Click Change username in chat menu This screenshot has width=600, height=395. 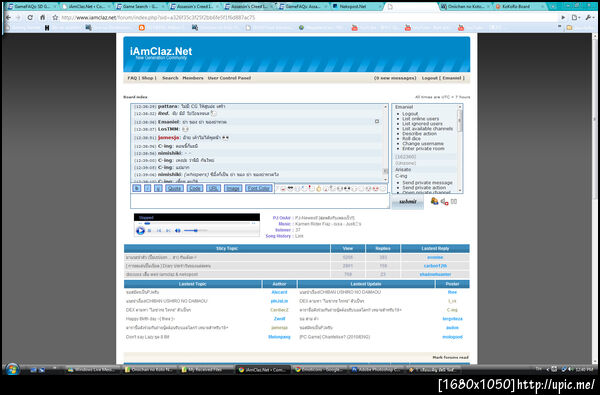[423, 144]
